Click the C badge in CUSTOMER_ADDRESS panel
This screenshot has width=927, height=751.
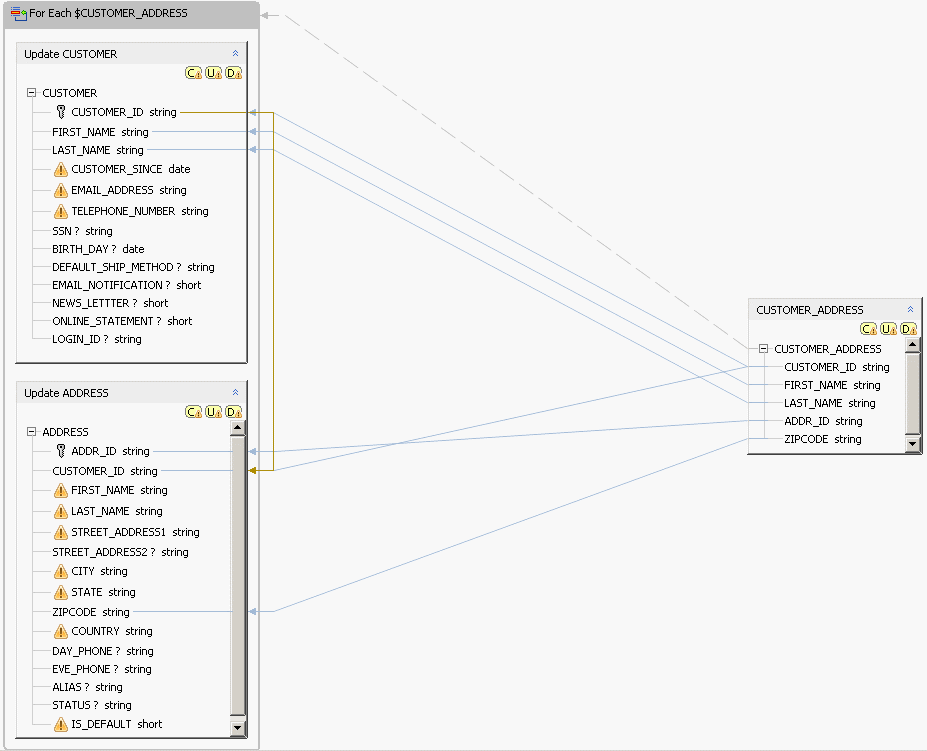tap(868, 329)
